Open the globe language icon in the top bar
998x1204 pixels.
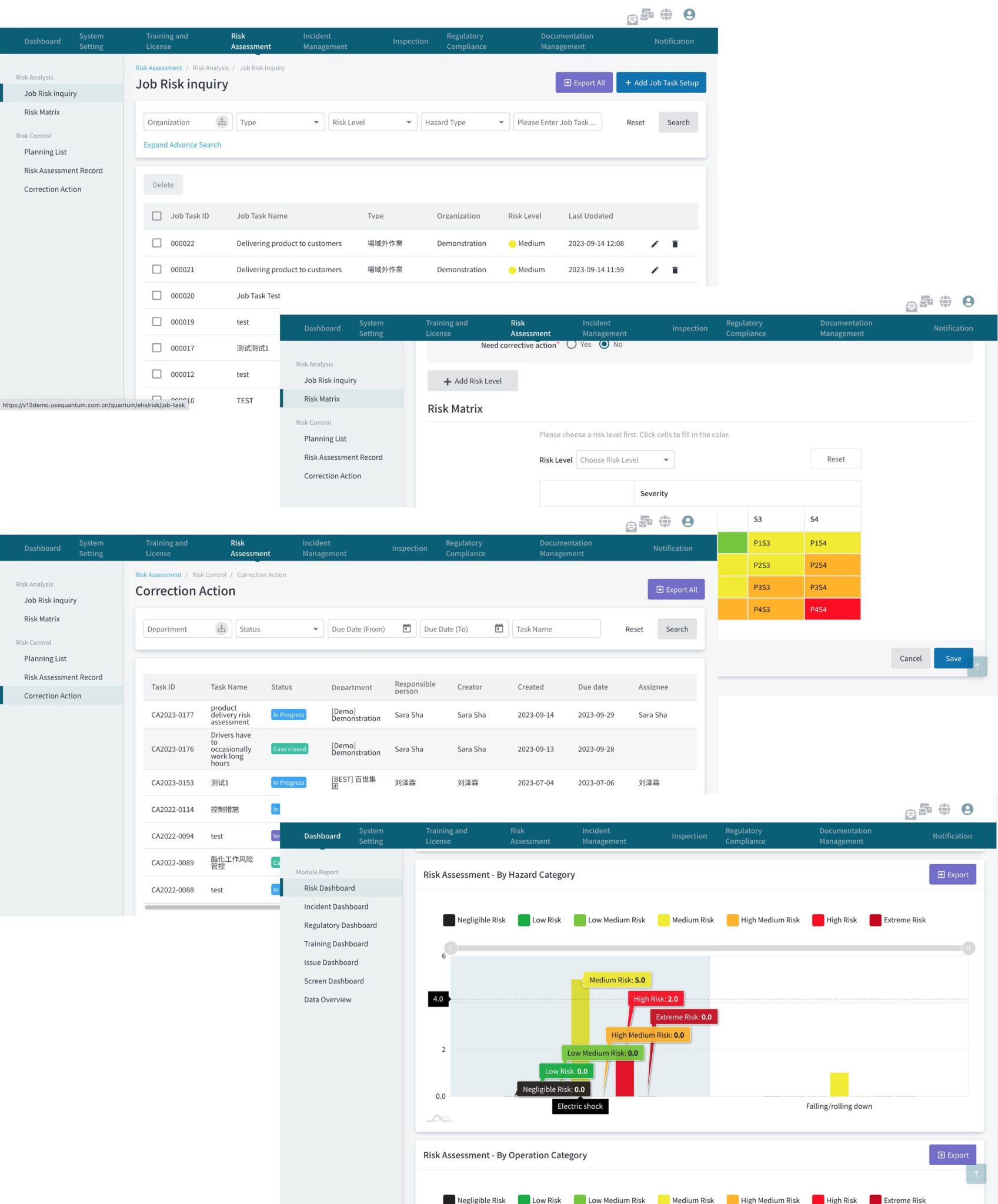point(666,15)
